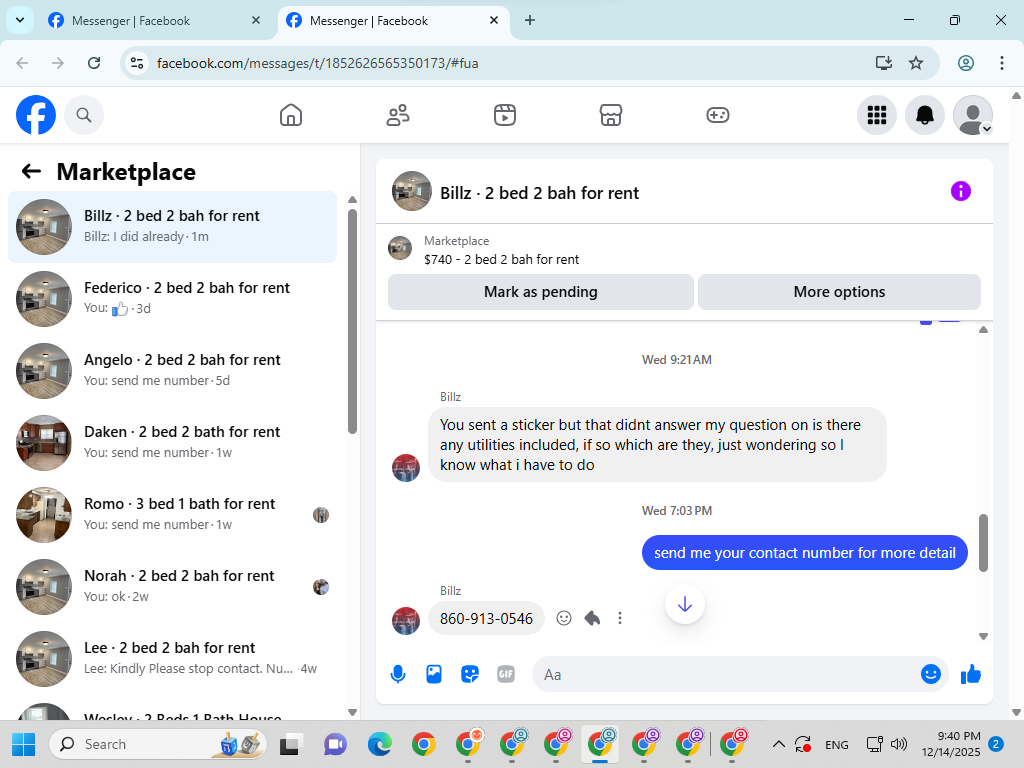Screen dimensions: 1024x768
Task: Open Federico conversation in list
Action: click(x=172, y=298)
